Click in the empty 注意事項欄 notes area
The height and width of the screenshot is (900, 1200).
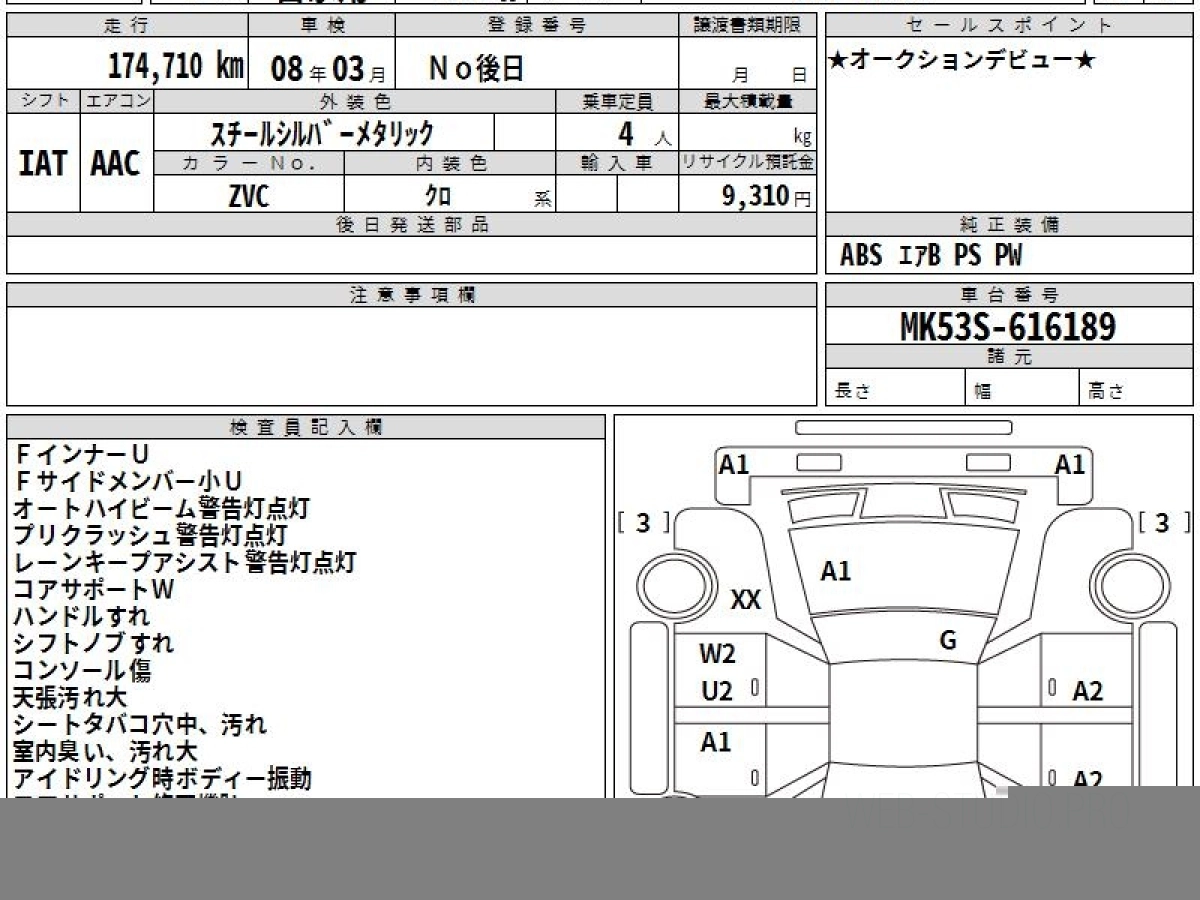(410, 355)
